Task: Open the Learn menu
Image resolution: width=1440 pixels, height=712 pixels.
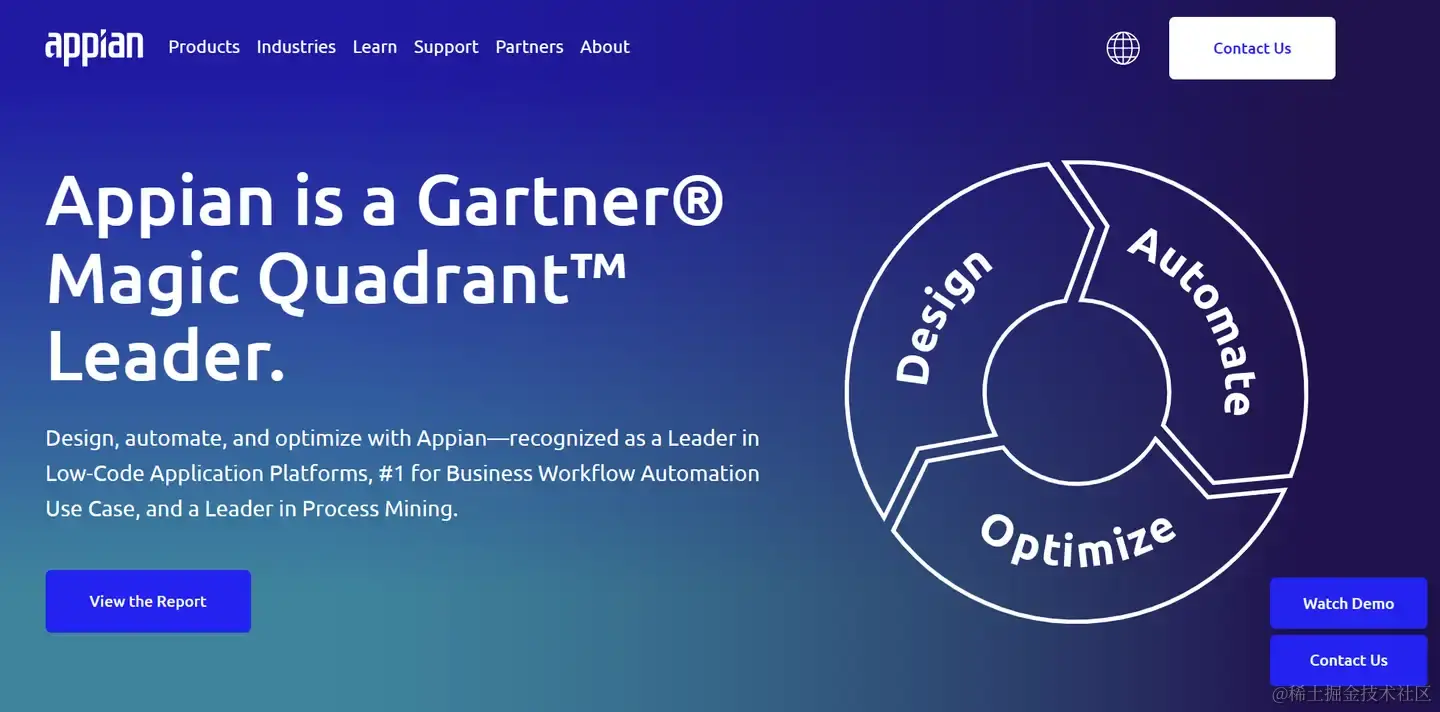Action: tap(375, 47)
